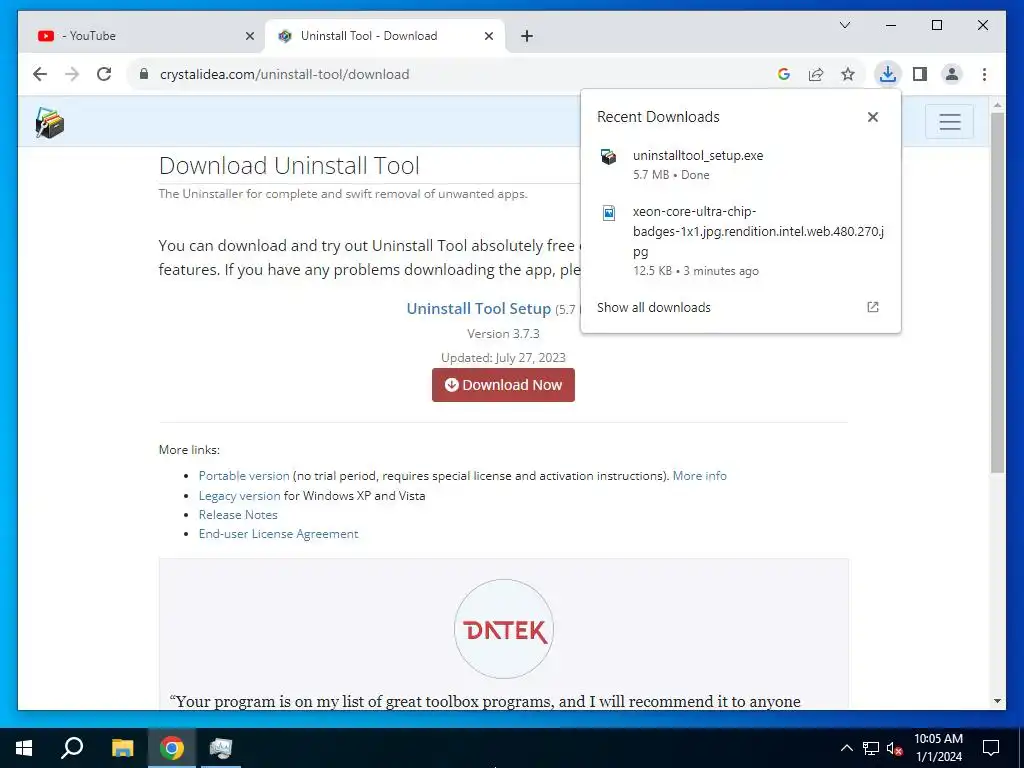Screen dimensions: 1024x768
Task: Click the external-link icon beside Show all downloads
Action: point(872,307)
